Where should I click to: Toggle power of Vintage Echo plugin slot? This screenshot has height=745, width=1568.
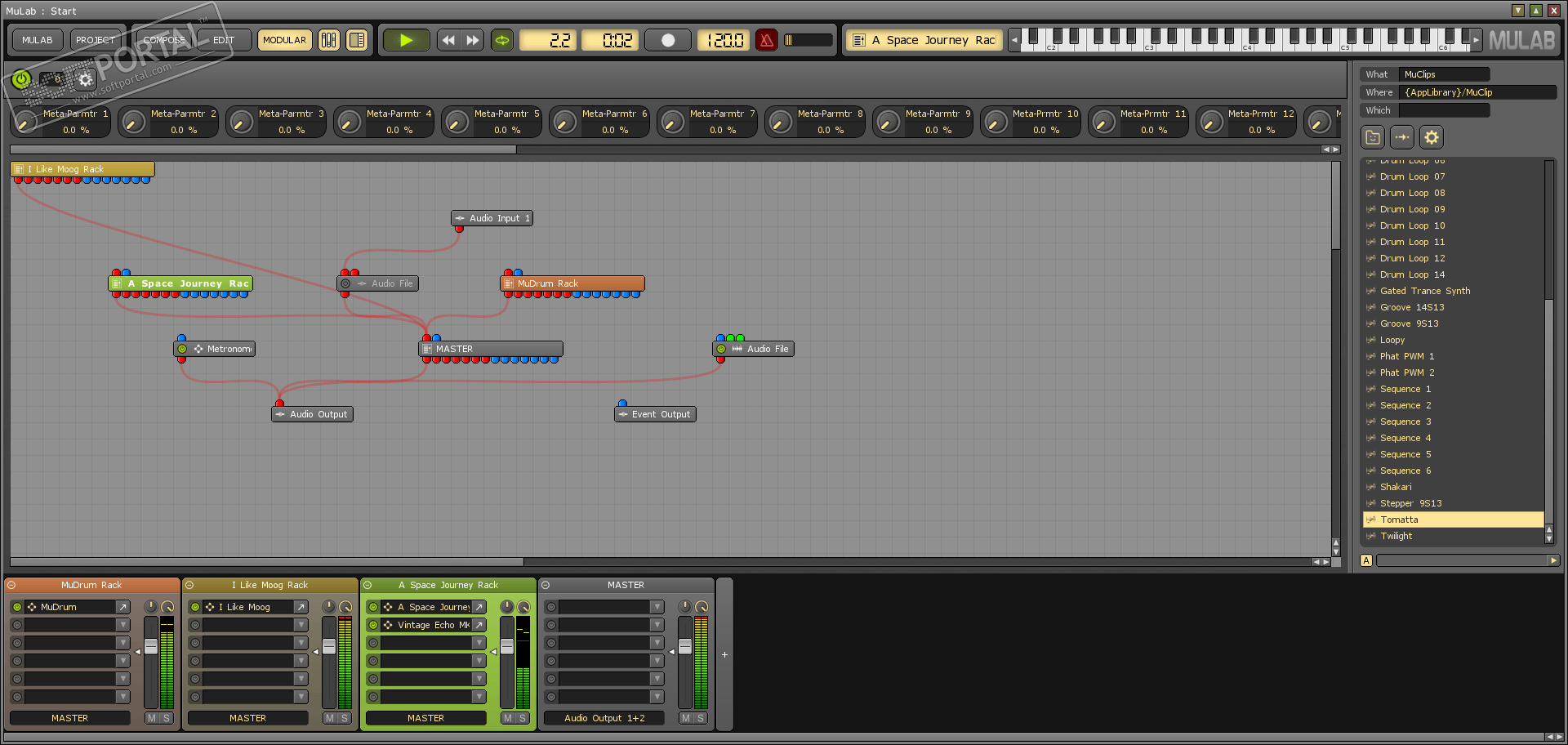(373, 625)
